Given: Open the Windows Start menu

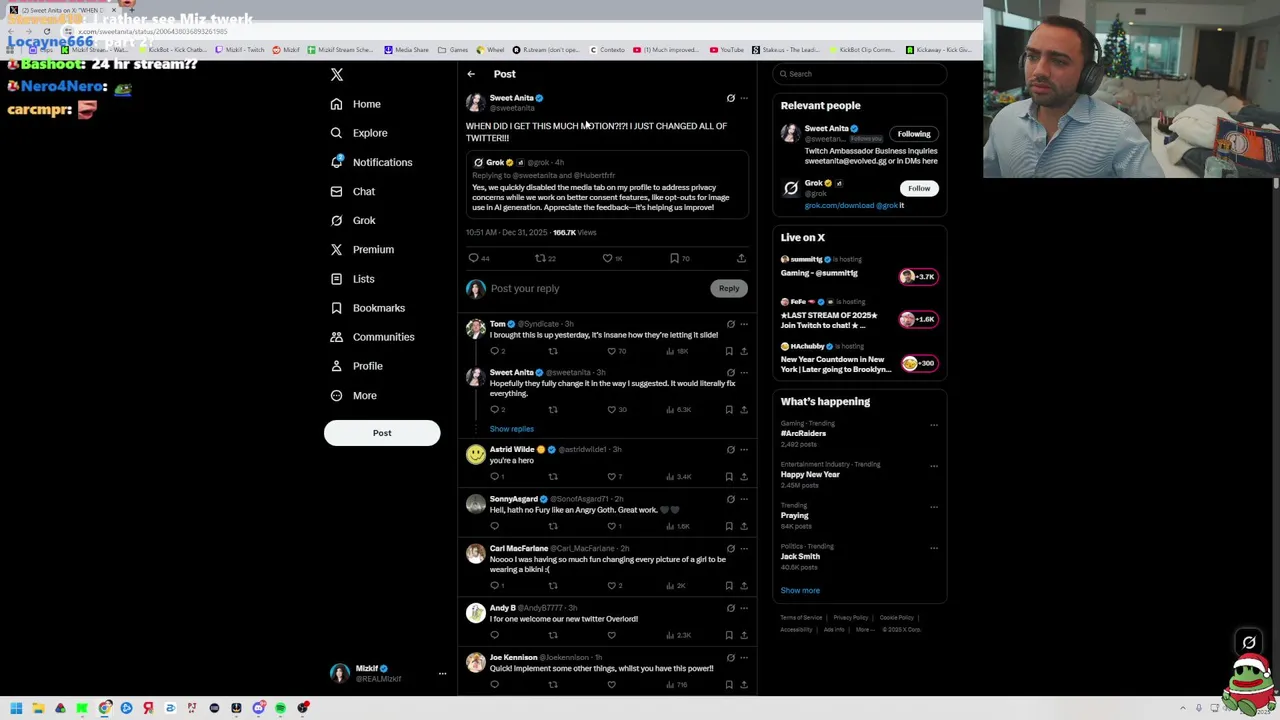Looking at the screenshot, I should tap(16, 708).
